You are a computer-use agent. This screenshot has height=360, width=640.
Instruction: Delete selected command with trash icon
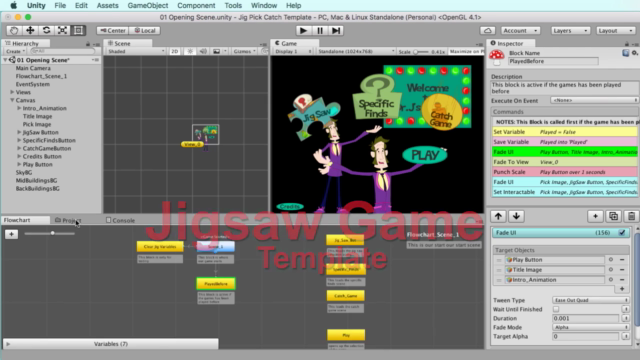[x=631, y=216]
